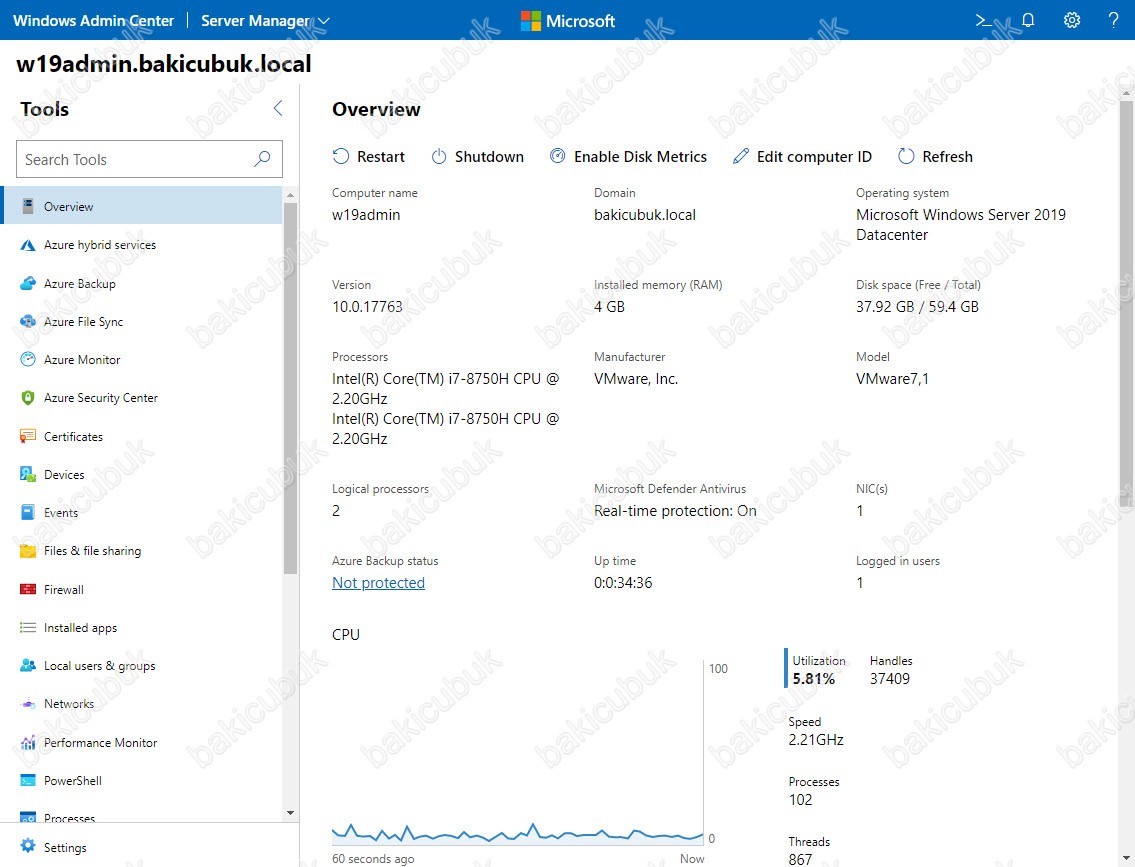
Task: Click the Azure Security Center shield icon
Action: pos(28,397)
